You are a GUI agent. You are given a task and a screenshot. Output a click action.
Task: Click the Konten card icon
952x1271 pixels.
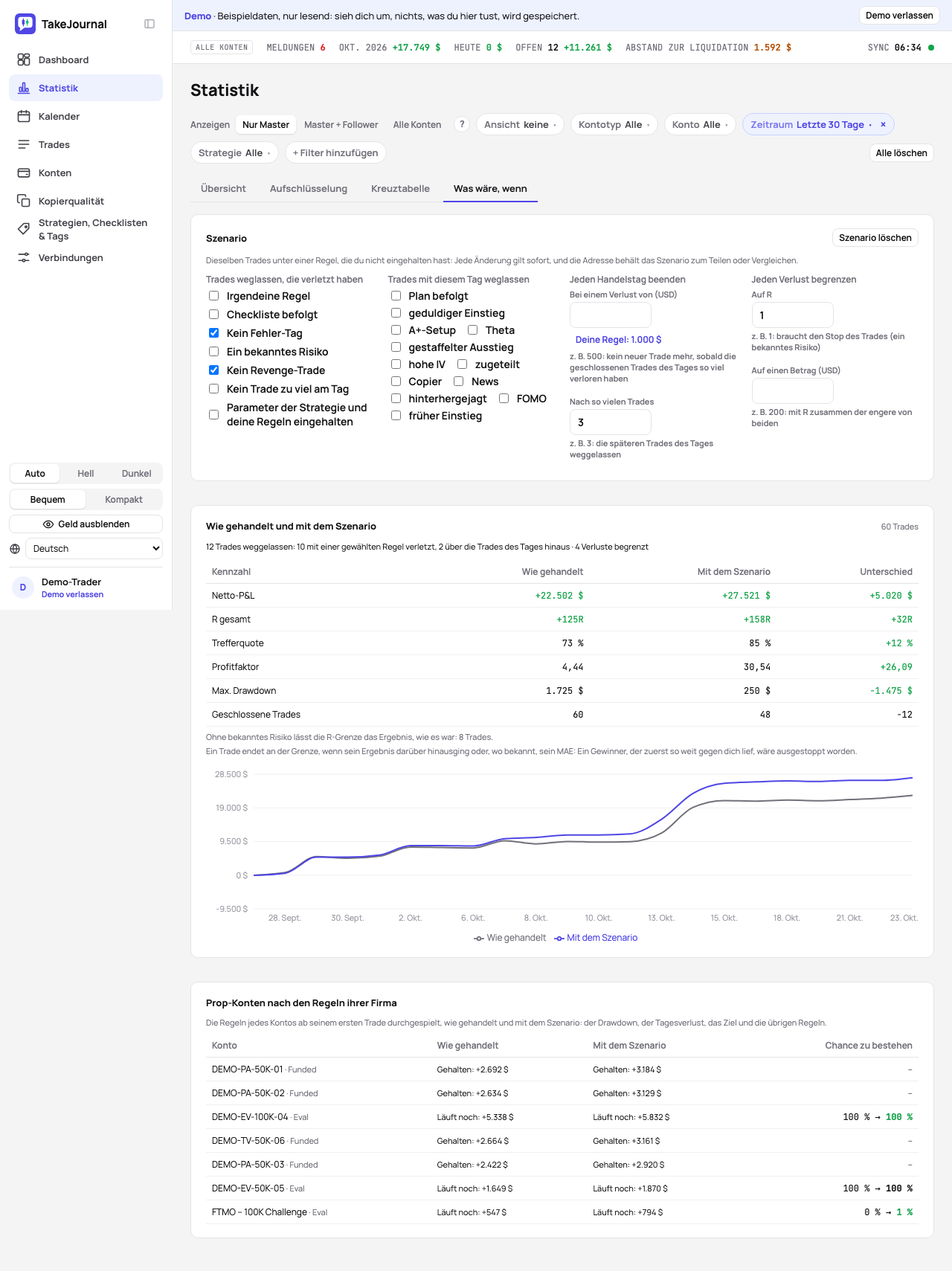[24, 173]
